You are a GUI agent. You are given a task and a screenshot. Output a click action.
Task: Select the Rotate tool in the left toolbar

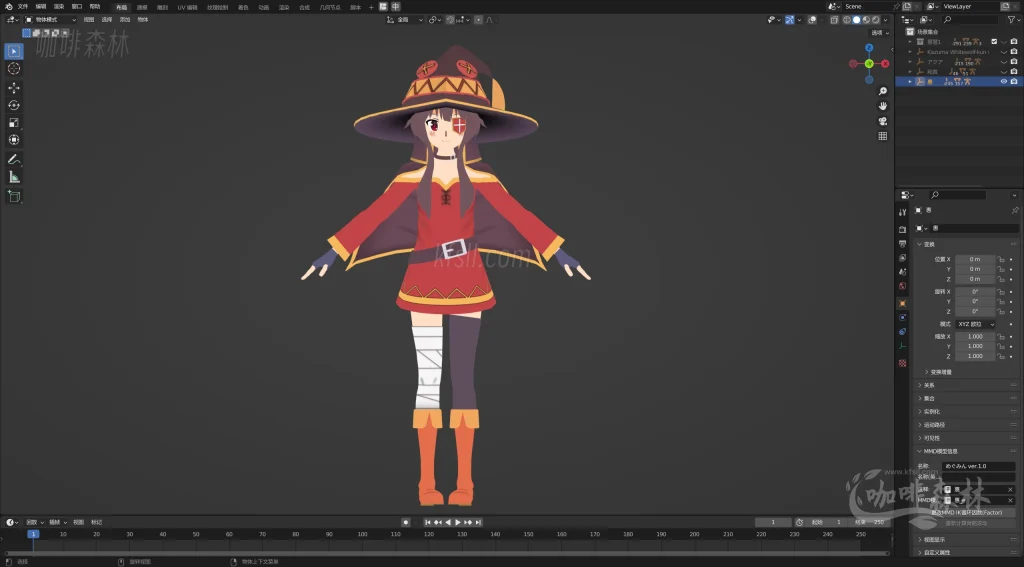14,105
